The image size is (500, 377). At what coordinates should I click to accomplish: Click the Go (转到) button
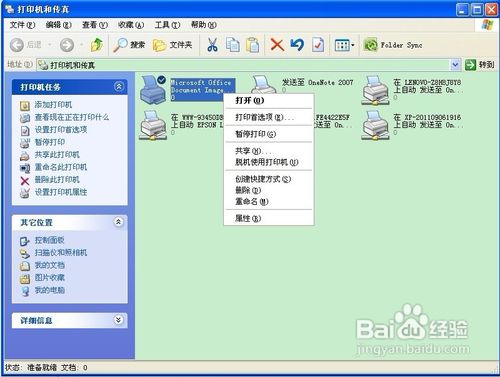pyautogui.click(x=479, y=65)
